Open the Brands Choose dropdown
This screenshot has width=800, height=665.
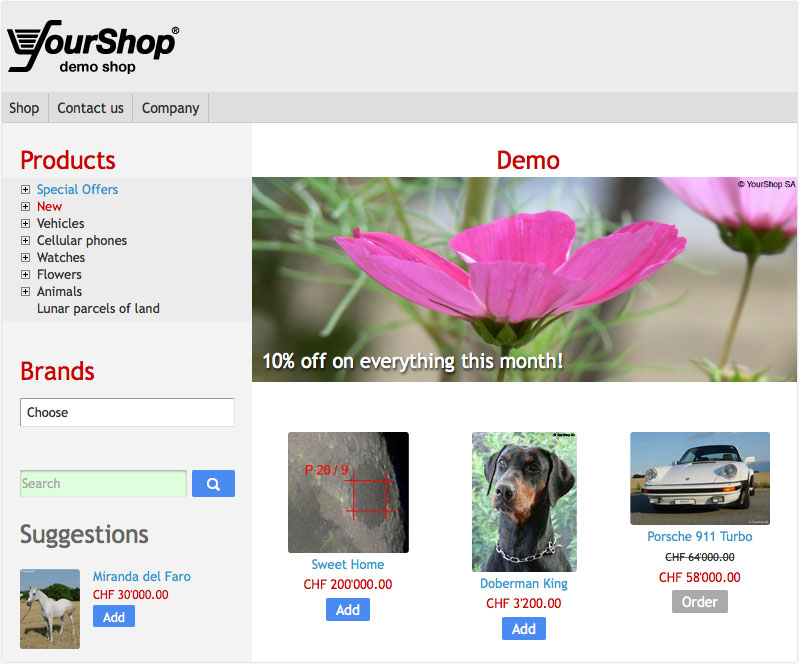coord(128,412)
